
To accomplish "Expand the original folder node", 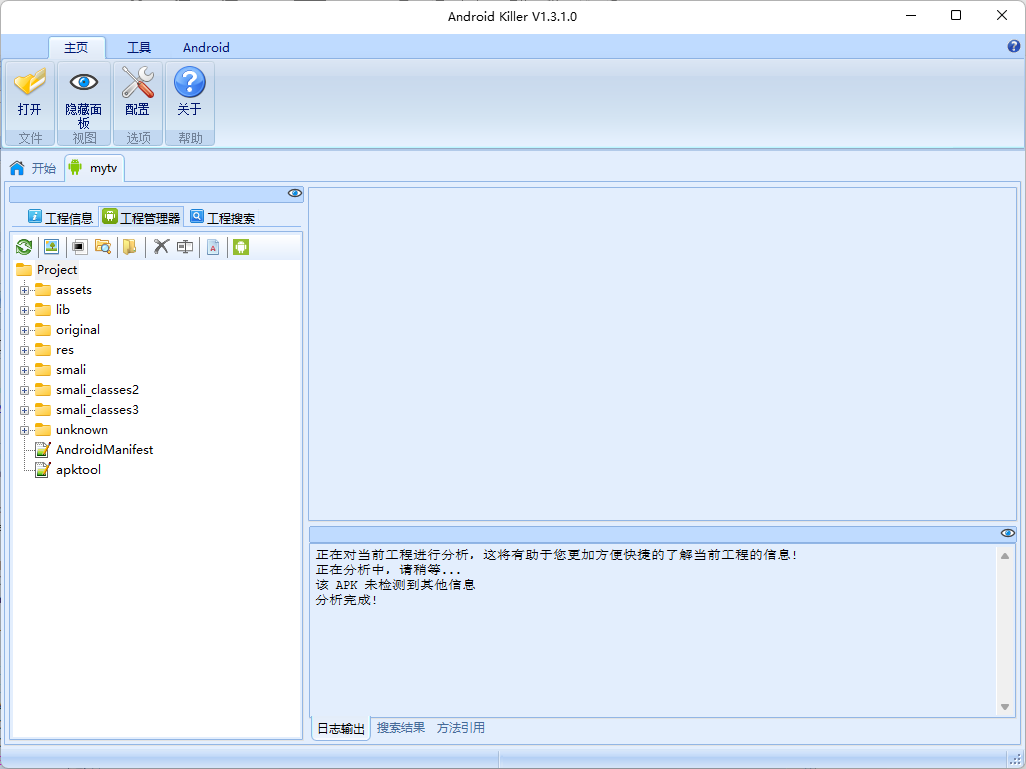I will pos(24,330).
